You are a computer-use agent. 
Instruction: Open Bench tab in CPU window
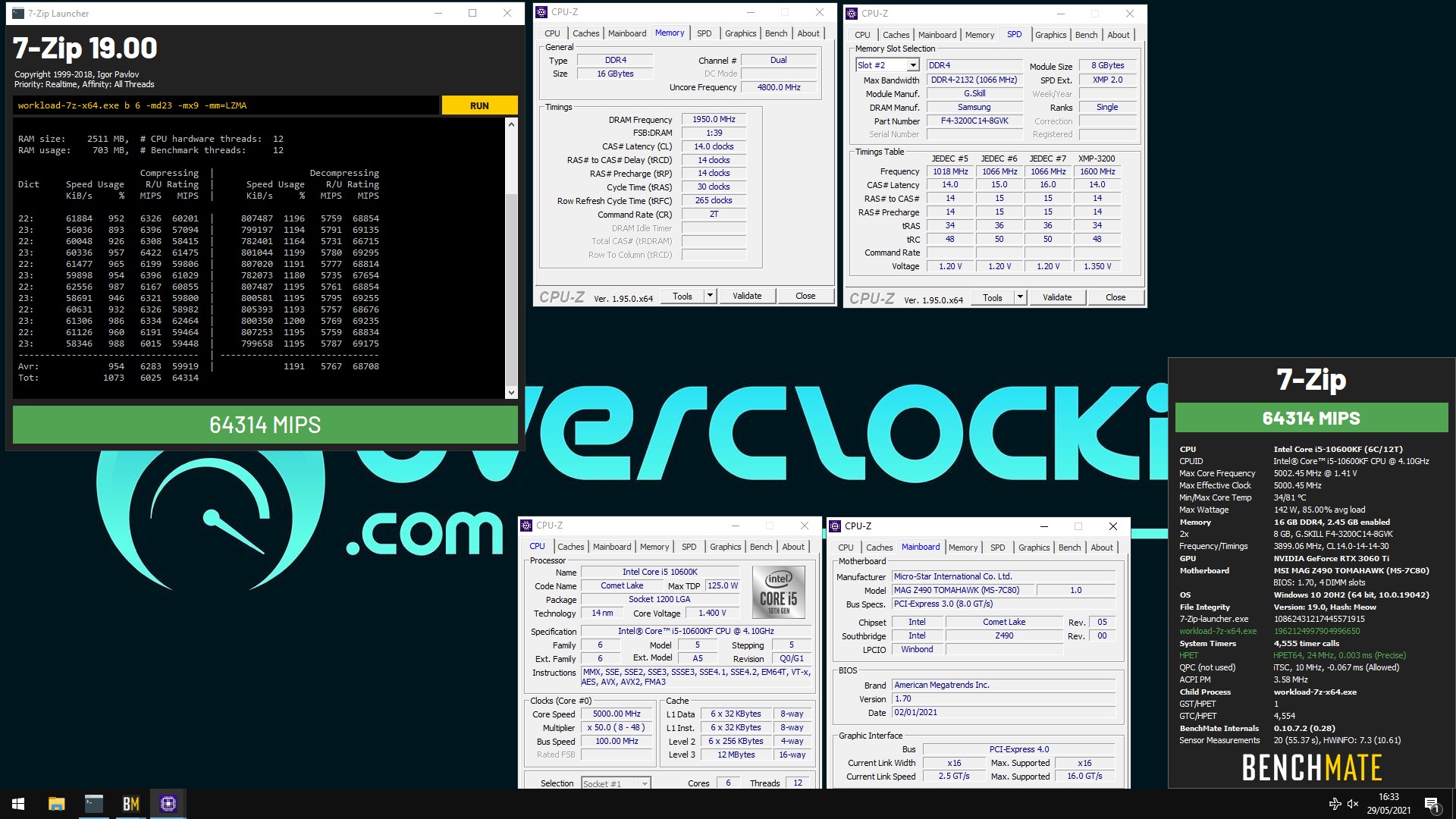point(761,547)
